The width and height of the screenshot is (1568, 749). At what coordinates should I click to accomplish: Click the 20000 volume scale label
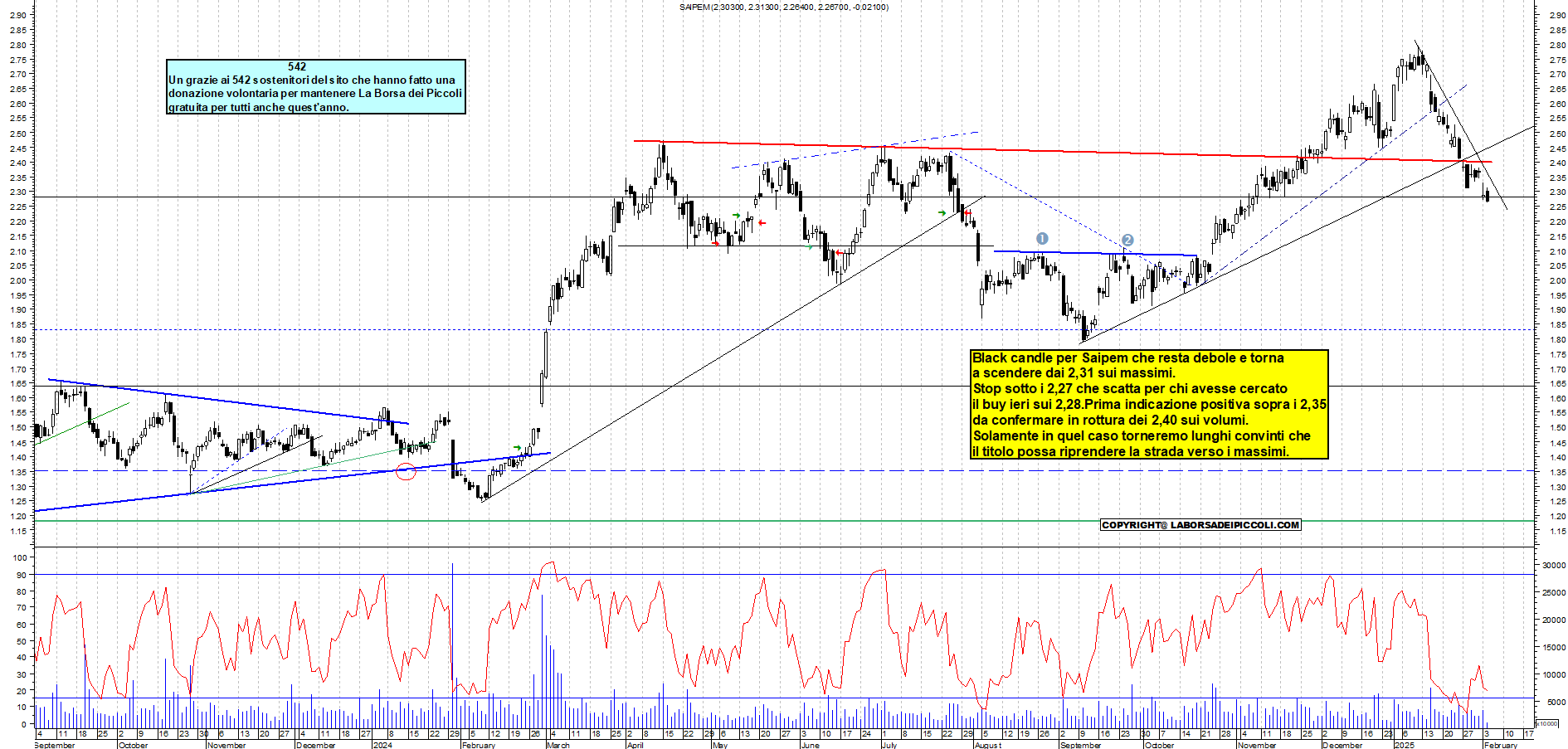tap(1554, 620)
